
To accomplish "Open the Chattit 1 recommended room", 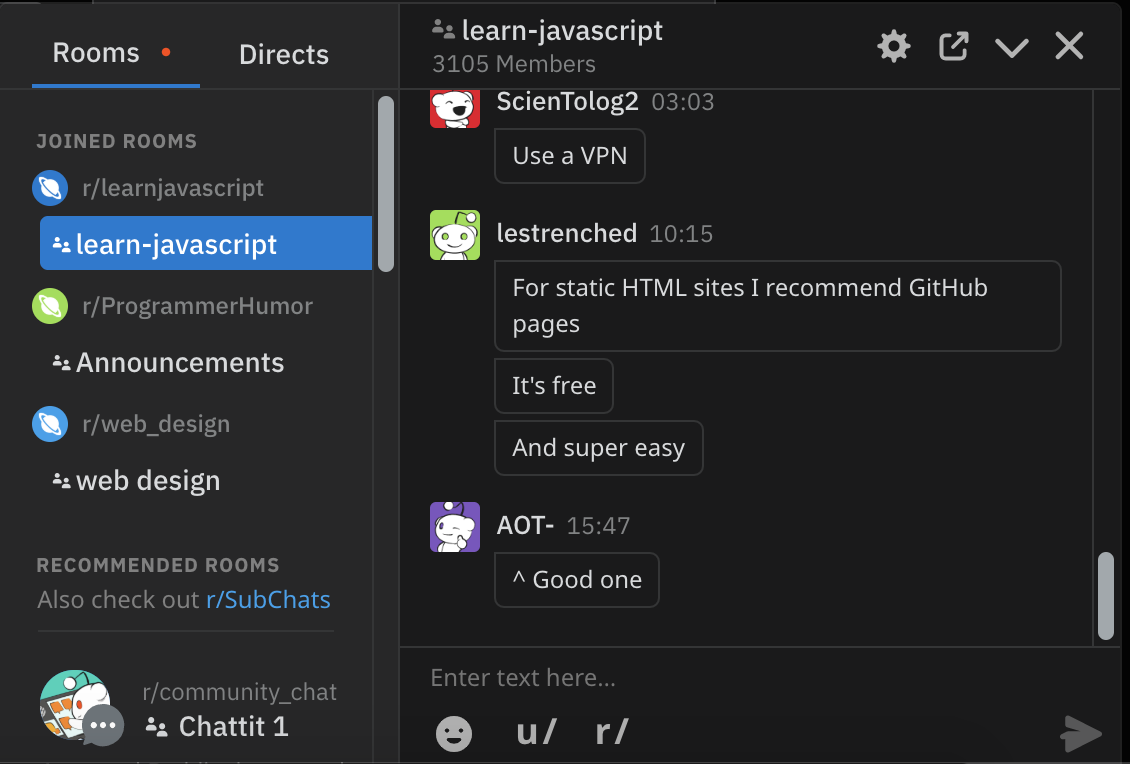I will tap(233, 727).
